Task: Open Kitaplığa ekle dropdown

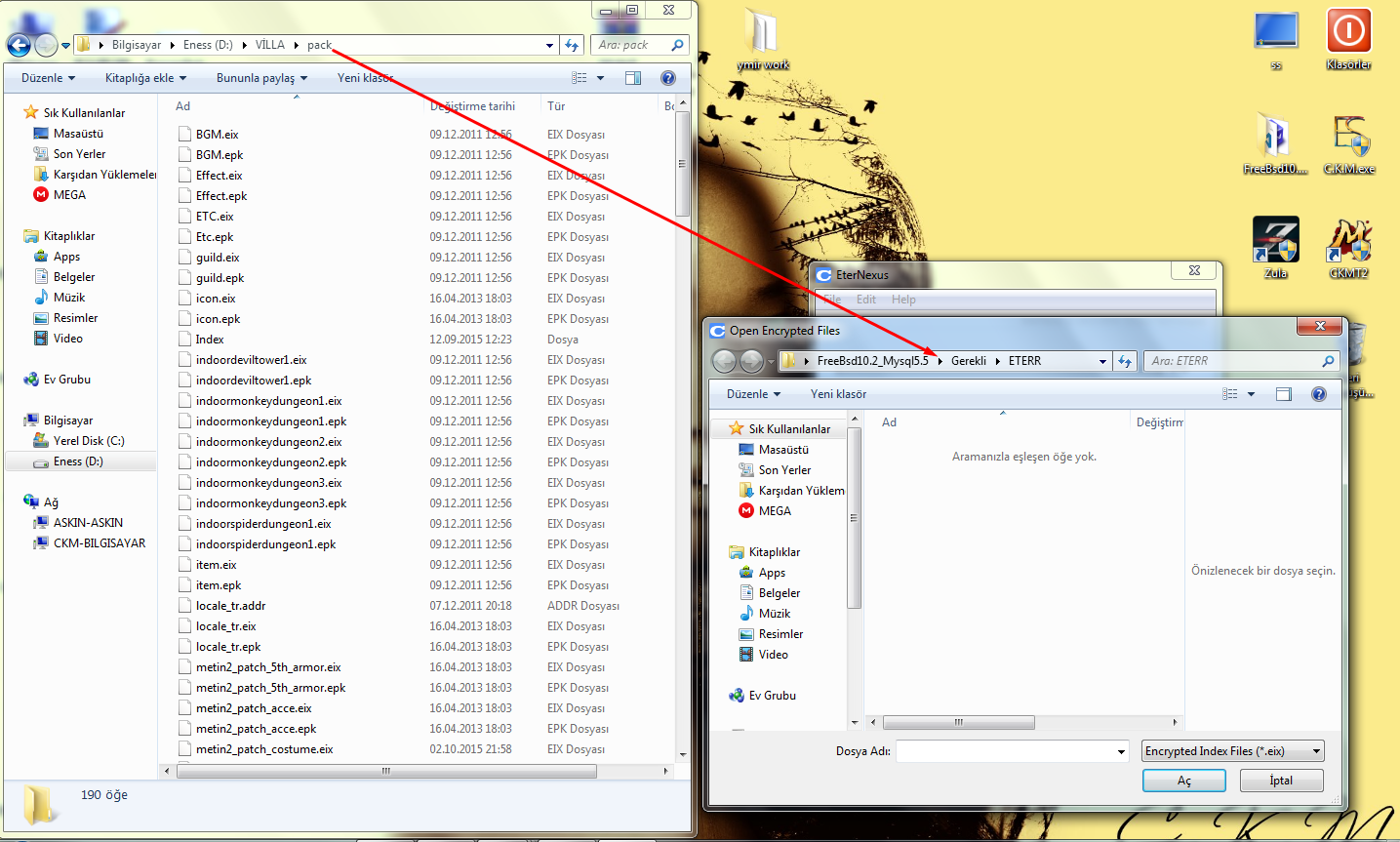Action: (145, 78)
